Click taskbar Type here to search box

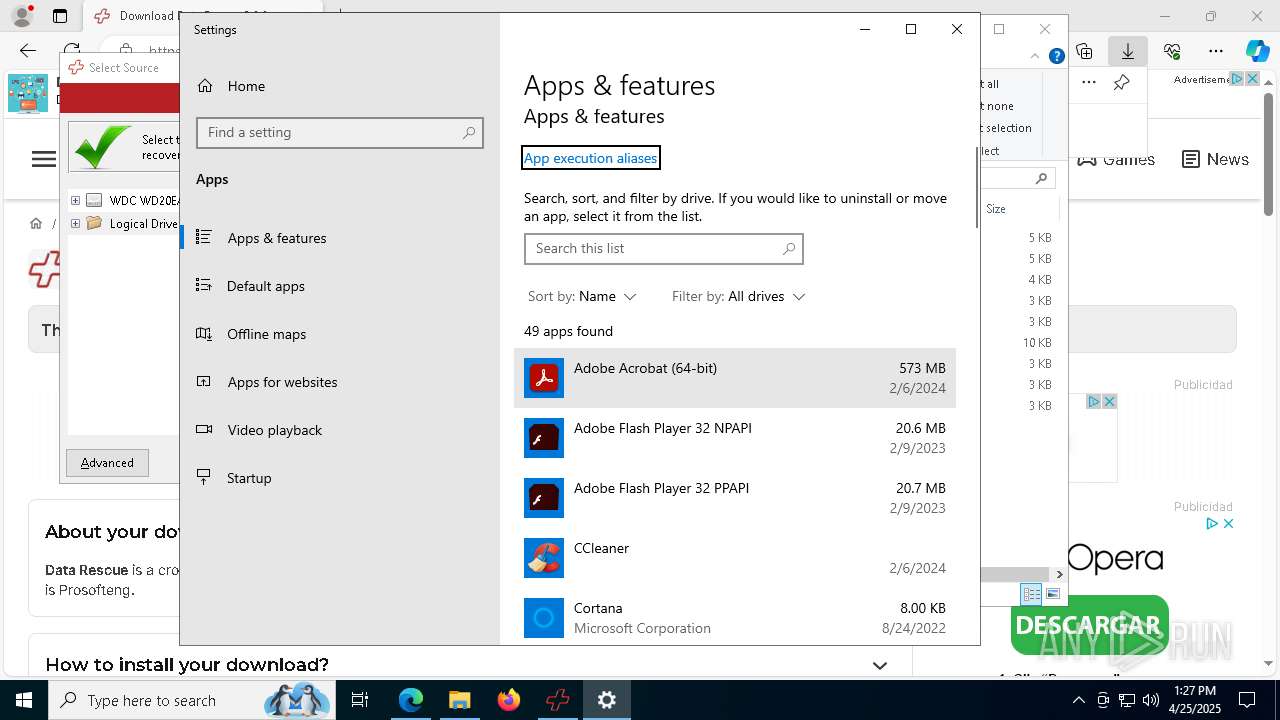[192, 700]
